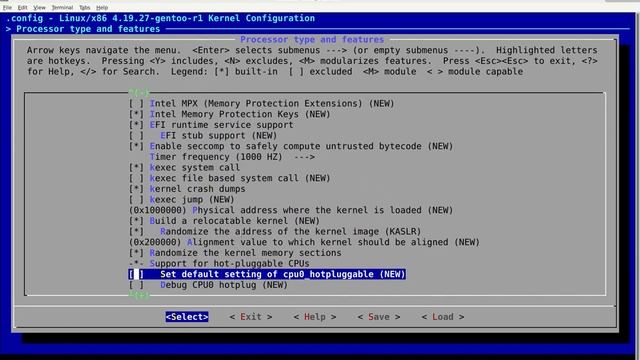Click the Timer frequency submenu arrow --->
640x360 pixels.
click(x=304, y=157)
